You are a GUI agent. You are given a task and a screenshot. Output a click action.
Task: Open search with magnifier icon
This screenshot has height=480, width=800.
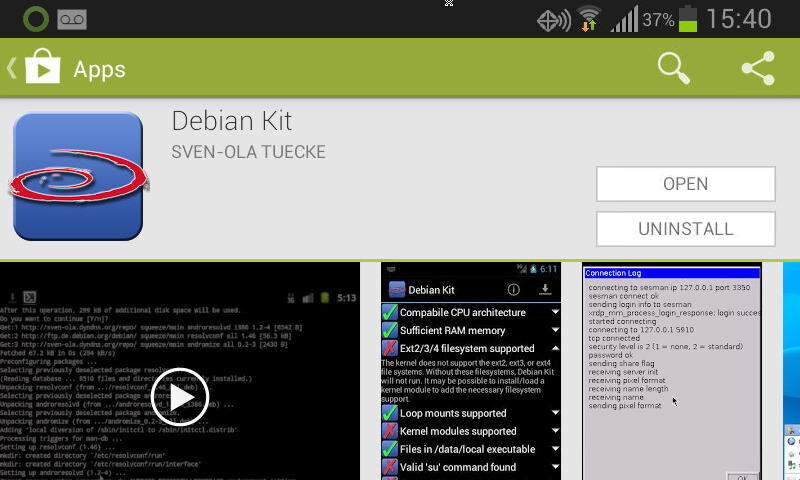[x=673, y=68]
